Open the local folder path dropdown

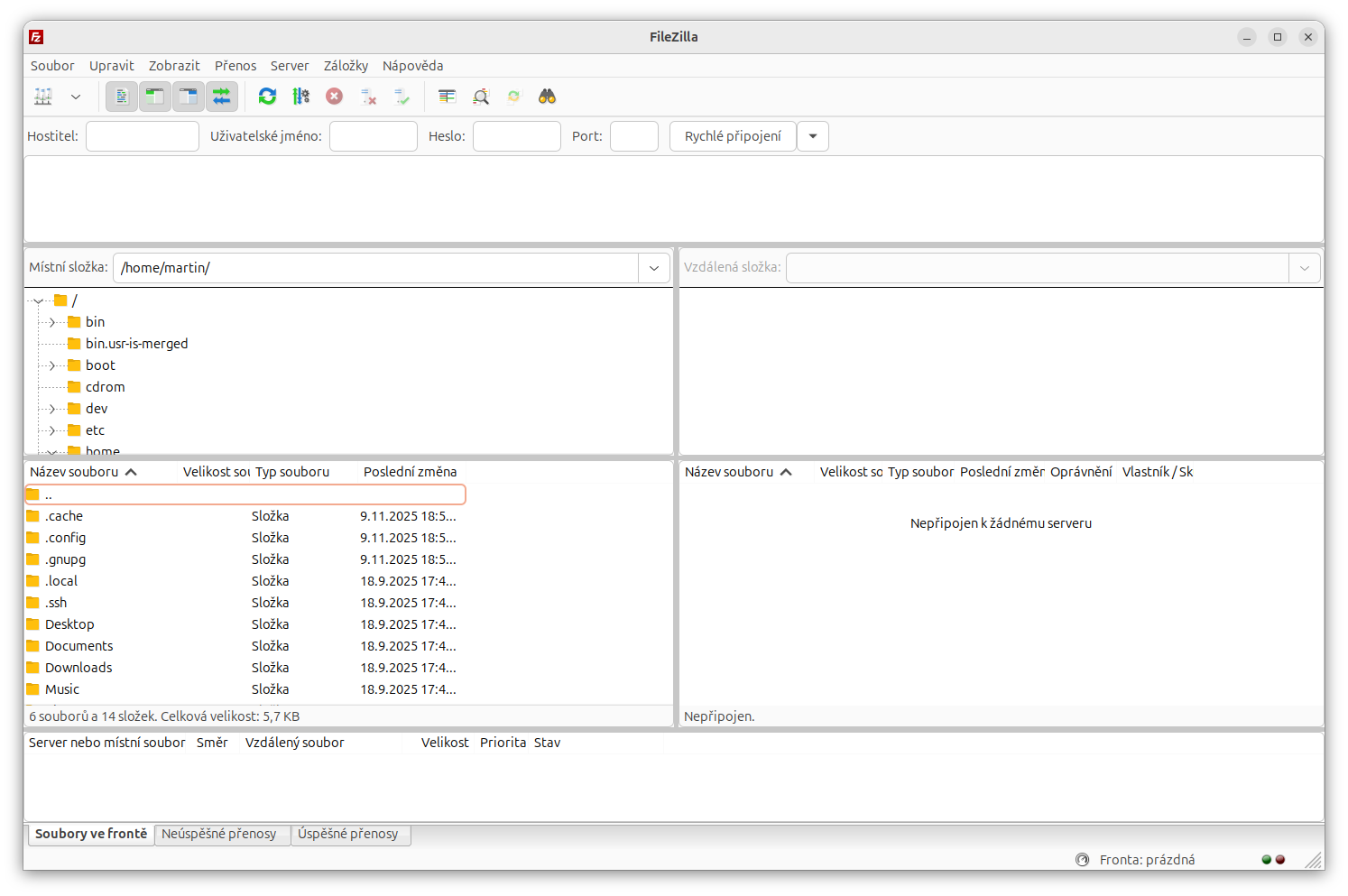point(653,267)
